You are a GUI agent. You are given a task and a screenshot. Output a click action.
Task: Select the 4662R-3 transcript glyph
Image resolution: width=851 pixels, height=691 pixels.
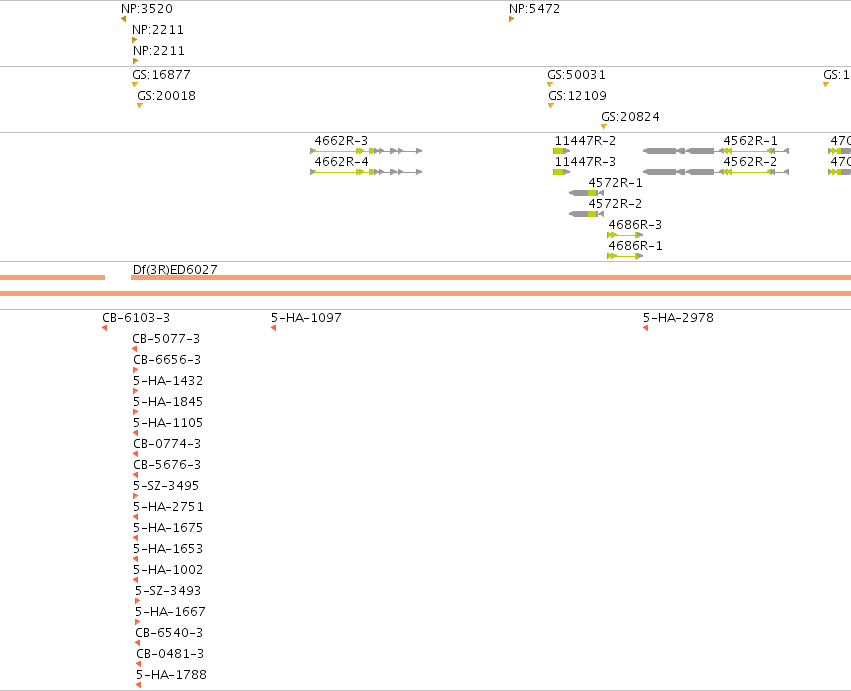tap(366, 151)
